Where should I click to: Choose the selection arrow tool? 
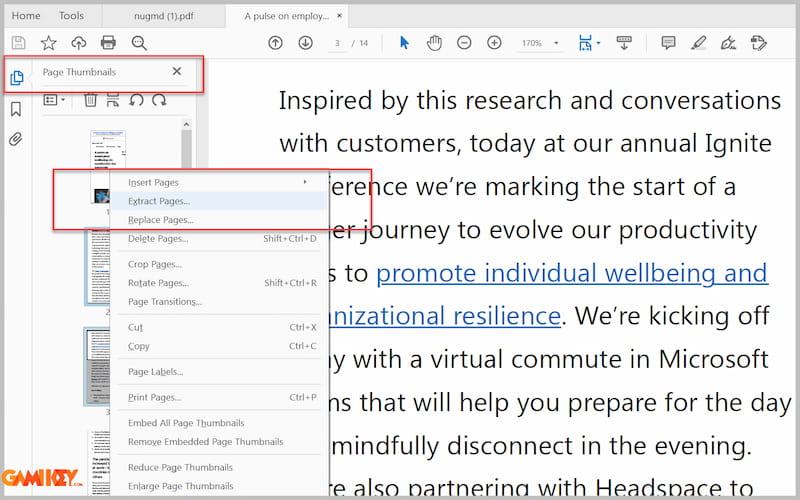[x=404, y=43]
